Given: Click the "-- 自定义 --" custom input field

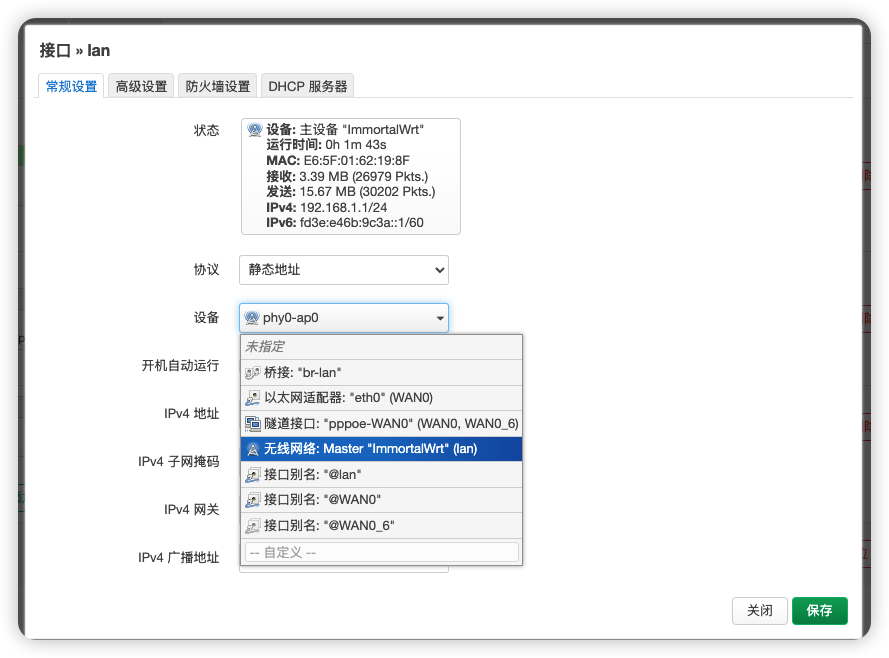Looking at the screenshot, I should (380, 551).
